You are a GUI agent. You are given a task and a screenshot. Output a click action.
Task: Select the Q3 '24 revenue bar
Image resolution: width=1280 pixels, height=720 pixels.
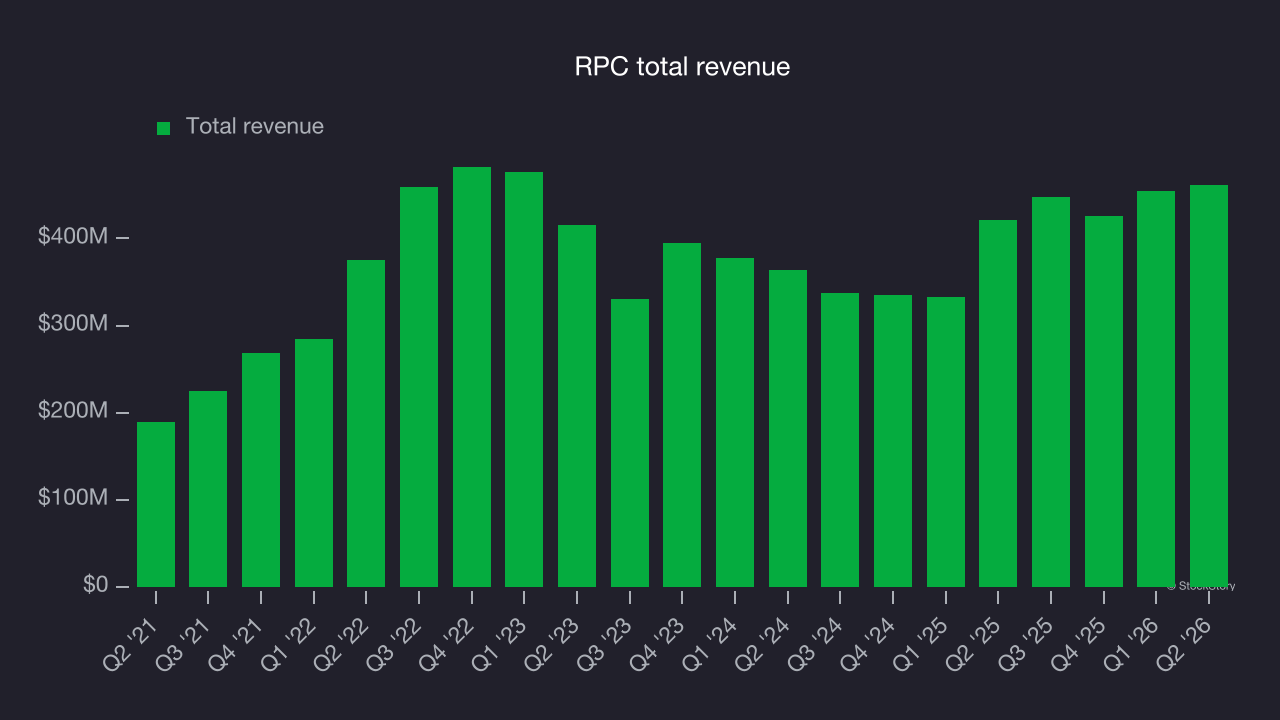pos(840,440)
